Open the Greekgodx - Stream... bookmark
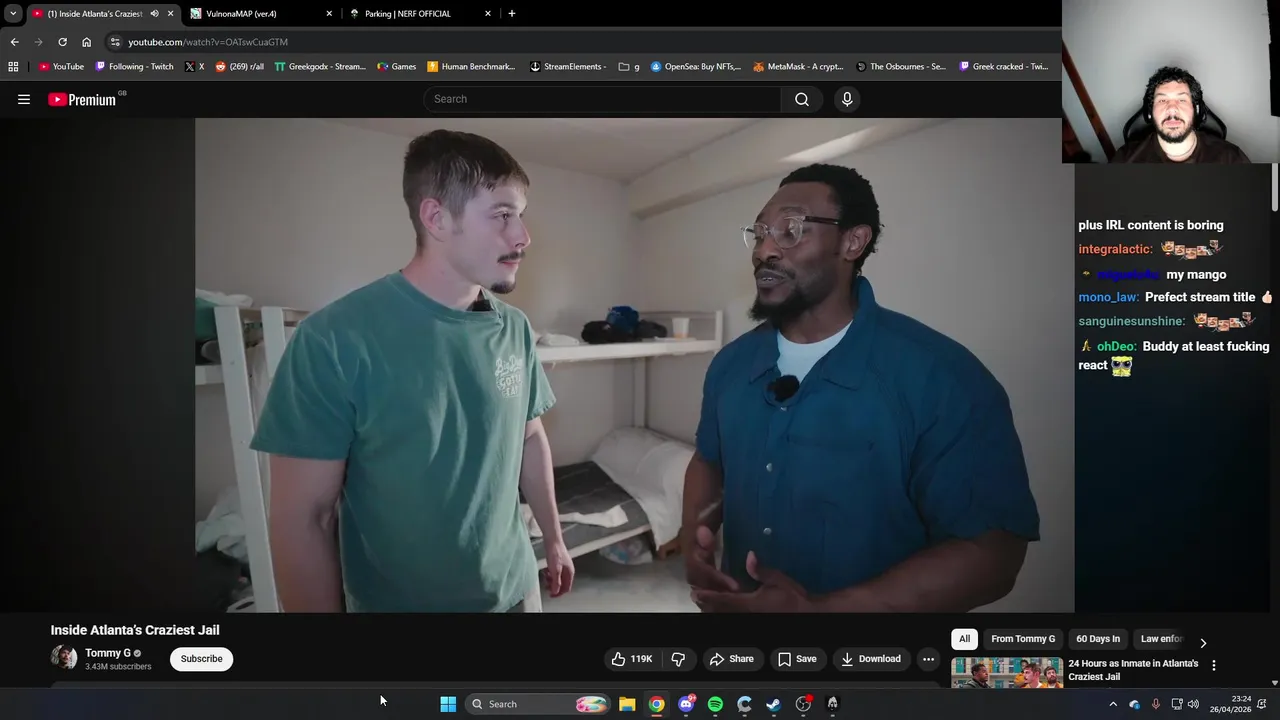The image size is (1280, 720). 320,67
